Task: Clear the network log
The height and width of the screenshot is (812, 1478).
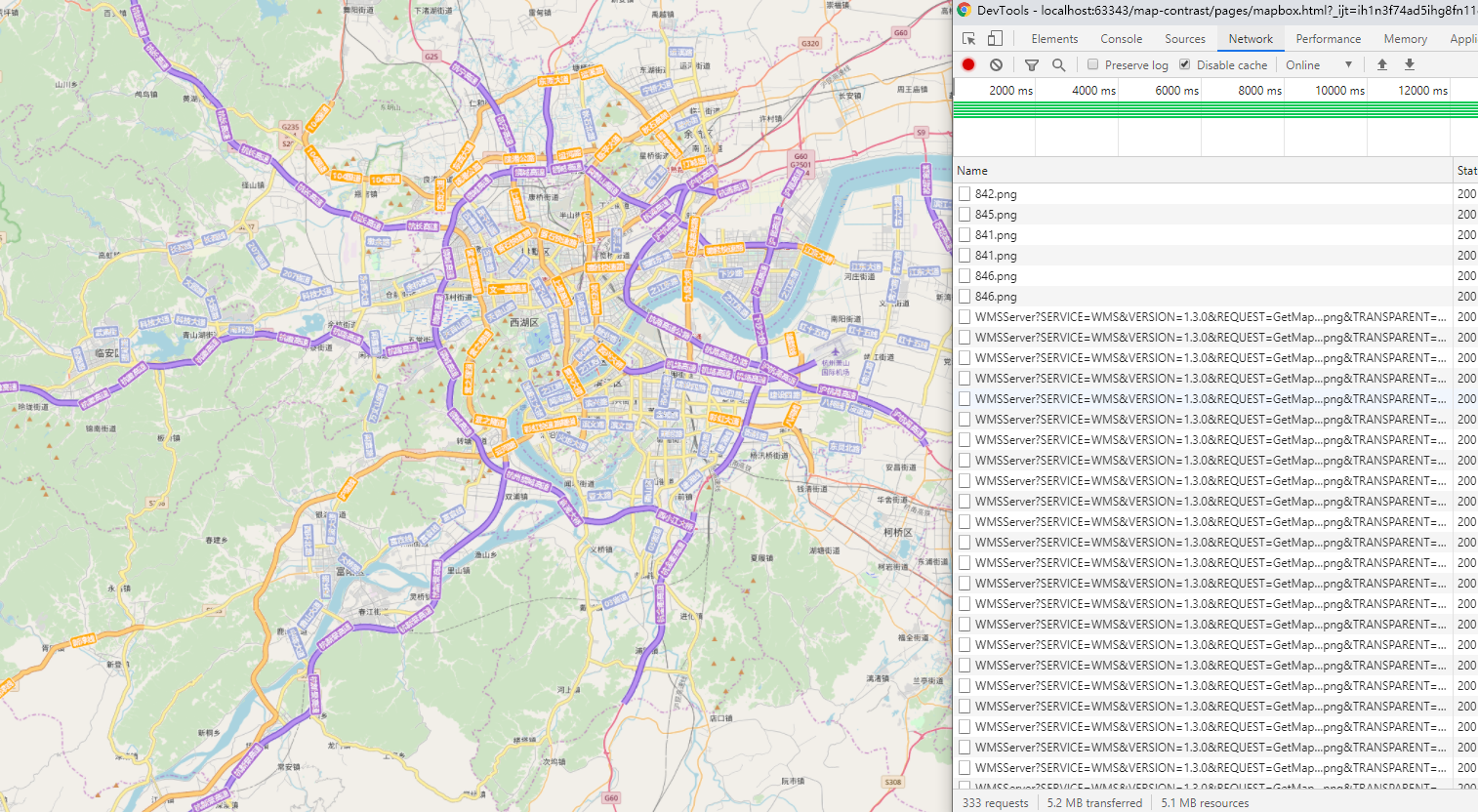Action: [x=996, y=65]
